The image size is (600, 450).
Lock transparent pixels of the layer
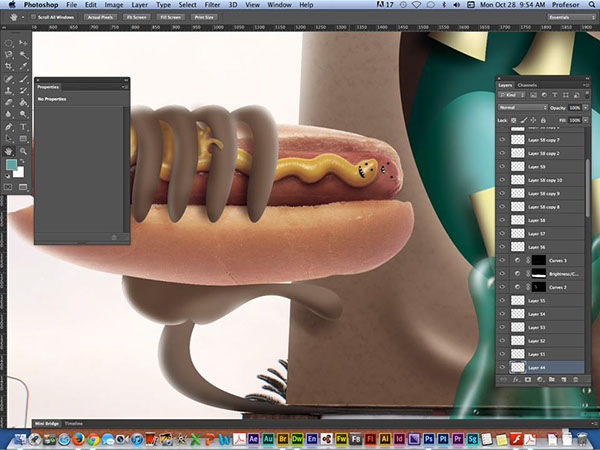coord(514,120)
